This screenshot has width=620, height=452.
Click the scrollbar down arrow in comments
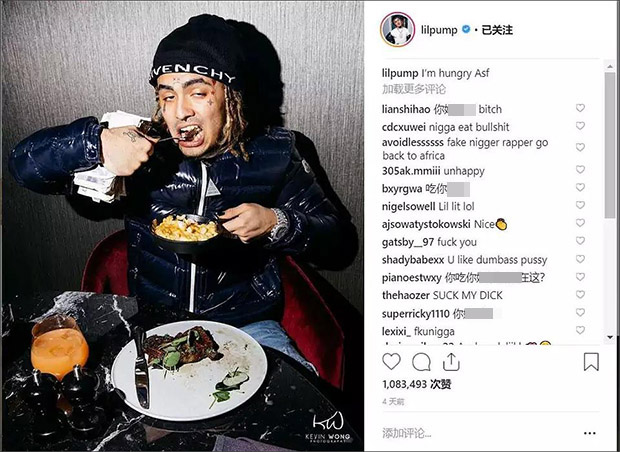click(610, 337)
